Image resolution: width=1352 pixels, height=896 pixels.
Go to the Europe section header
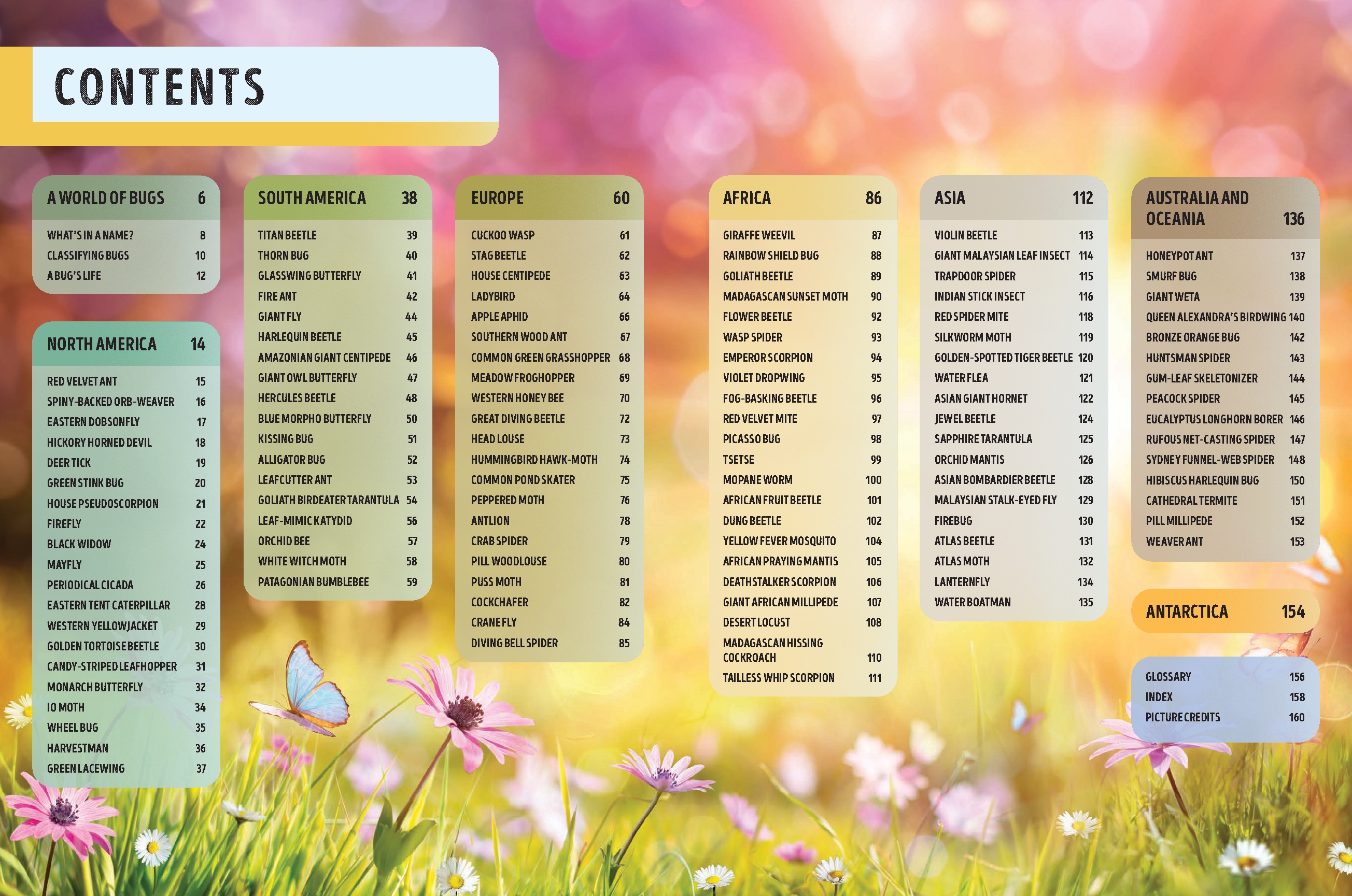[497, 198]
